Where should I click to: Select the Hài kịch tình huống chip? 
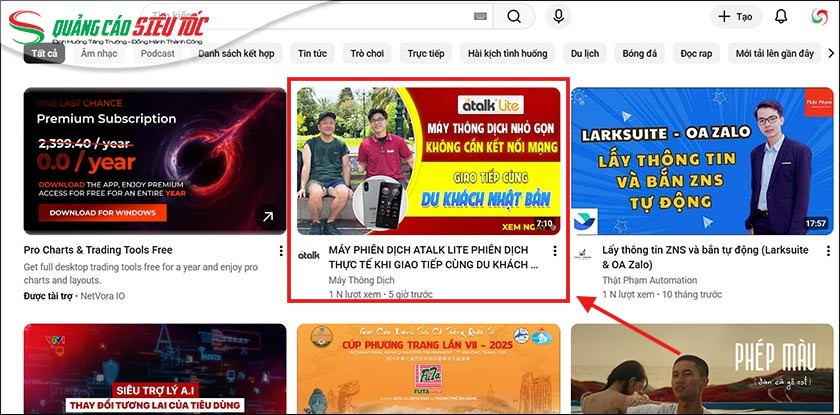(507, 54)
